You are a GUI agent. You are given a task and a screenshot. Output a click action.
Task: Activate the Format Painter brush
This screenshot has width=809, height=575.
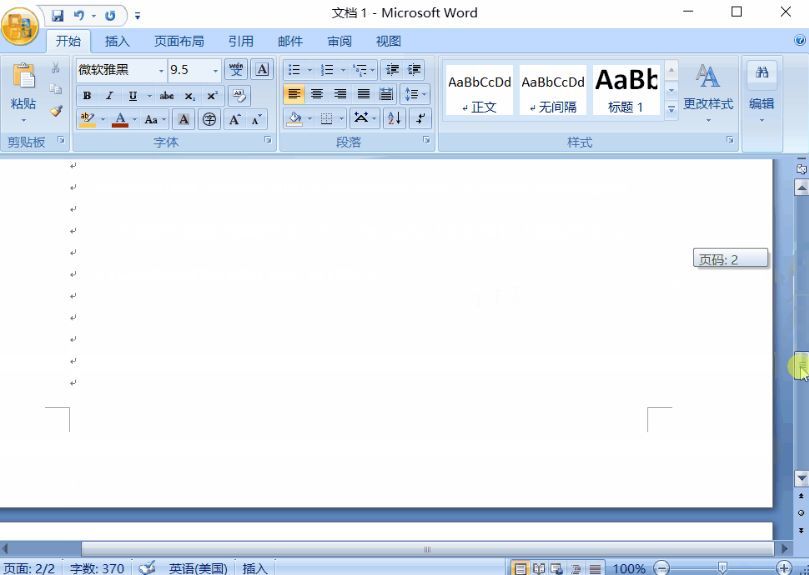click(56, 110)
